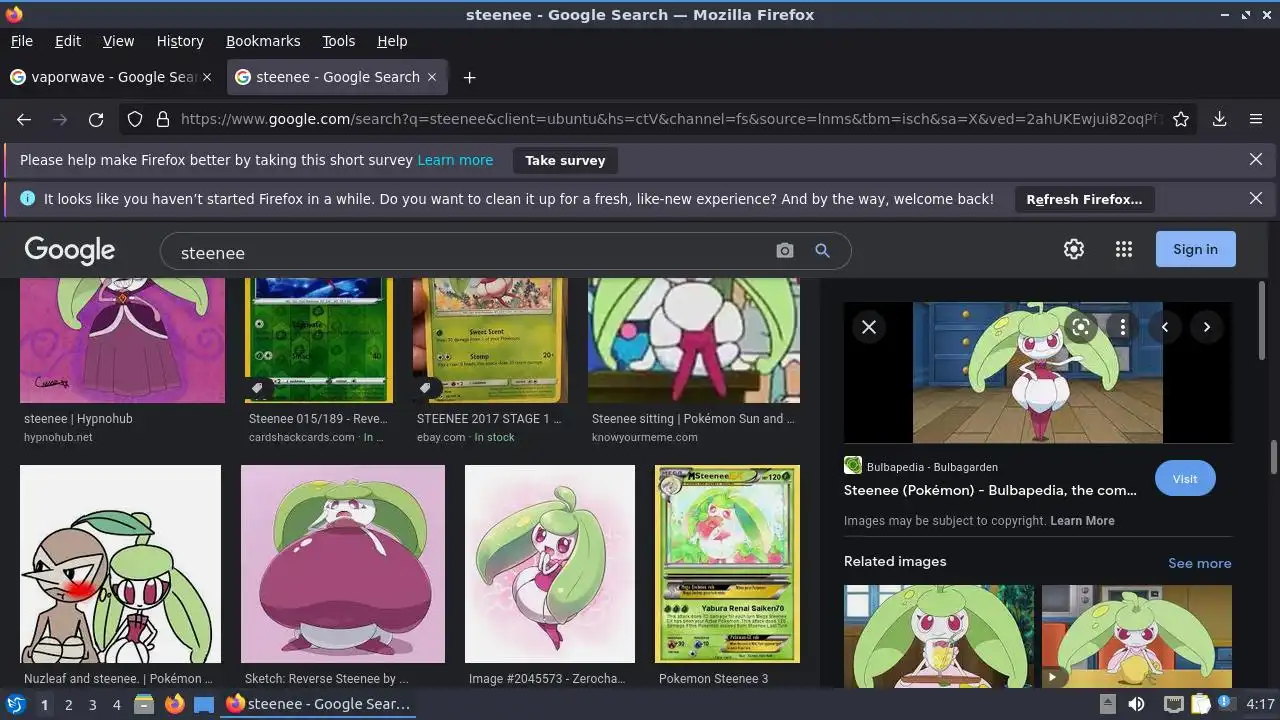Open the STEENEE 2017 STAGE 1 ebay image
Viewport: 1280px width, 720px height.
pyautogui.click(x=490, y=341)
